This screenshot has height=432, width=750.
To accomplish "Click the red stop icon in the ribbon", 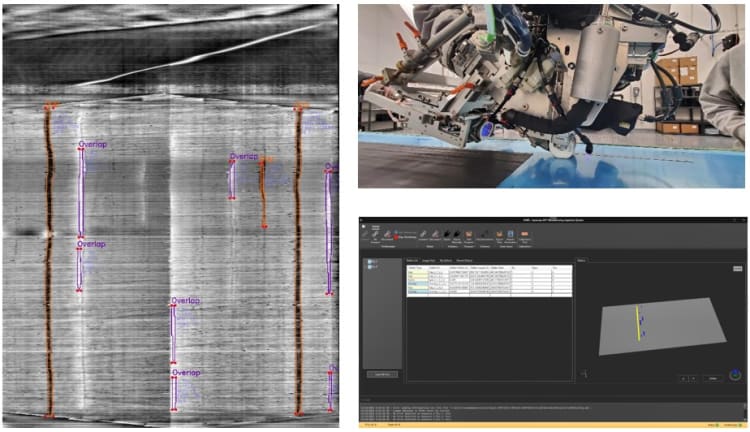I will coord(396,237).
